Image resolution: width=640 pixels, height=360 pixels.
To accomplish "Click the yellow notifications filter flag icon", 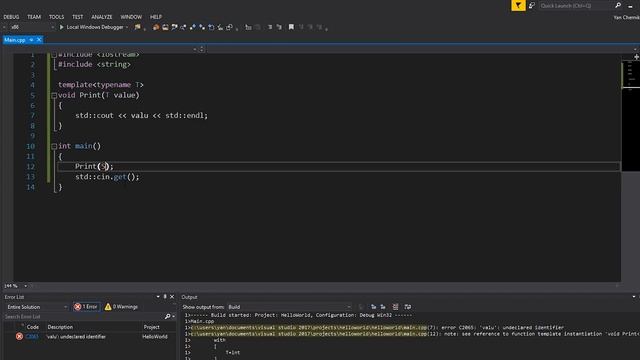I will pyautogui.click(x=518, y=5).
